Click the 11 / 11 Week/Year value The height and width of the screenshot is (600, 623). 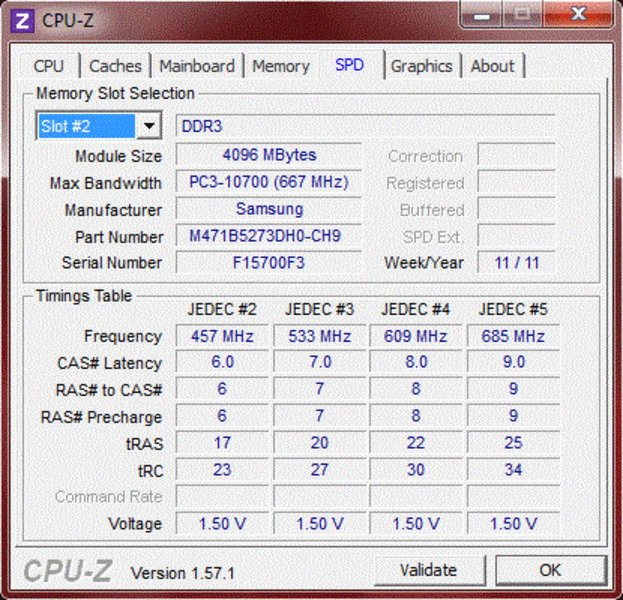(517, 263)
